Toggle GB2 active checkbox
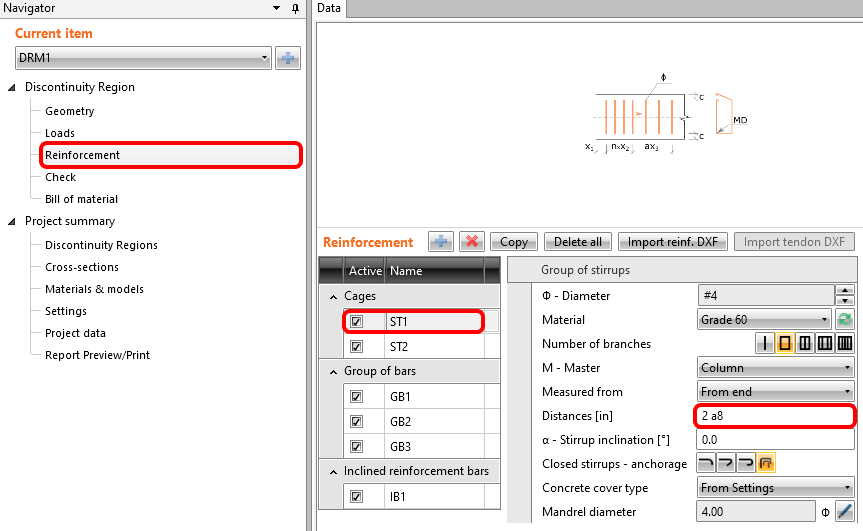Screen dimensions: 863x531 click(357, 421)
